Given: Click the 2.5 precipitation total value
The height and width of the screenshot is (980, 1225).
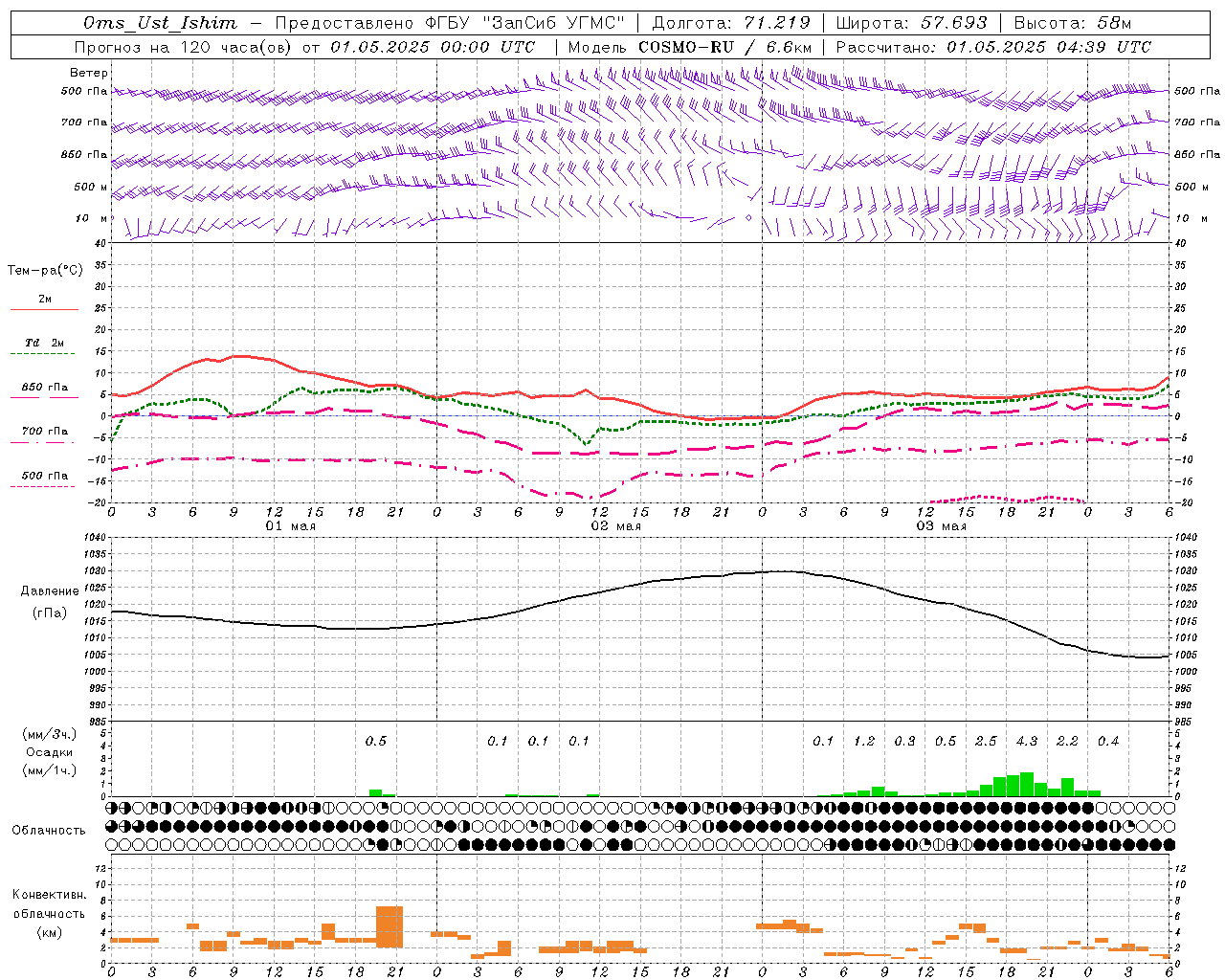Looking at the screenshot, I should pyautogui.click(x=986, y=742).
